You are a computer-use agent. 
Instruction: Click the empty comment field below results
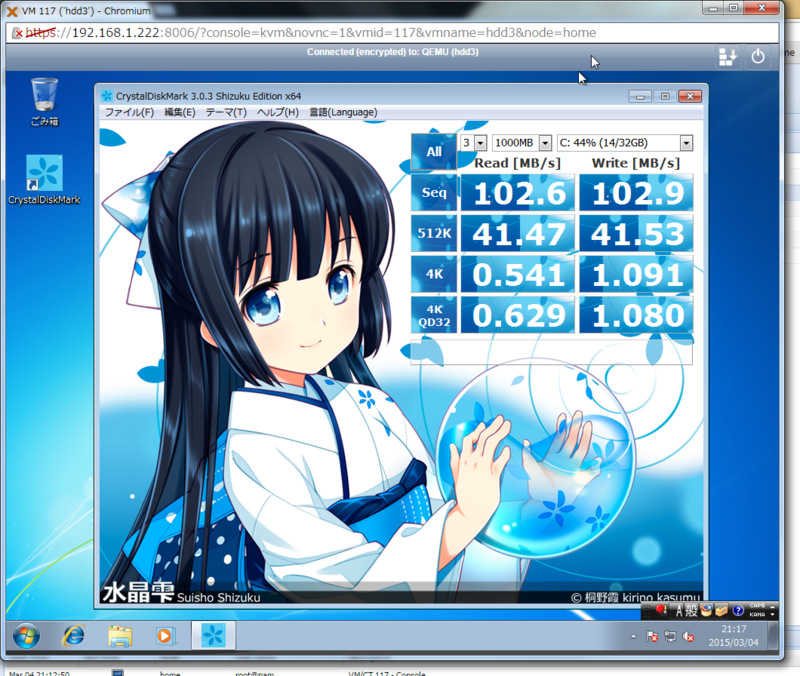point(552,352)
